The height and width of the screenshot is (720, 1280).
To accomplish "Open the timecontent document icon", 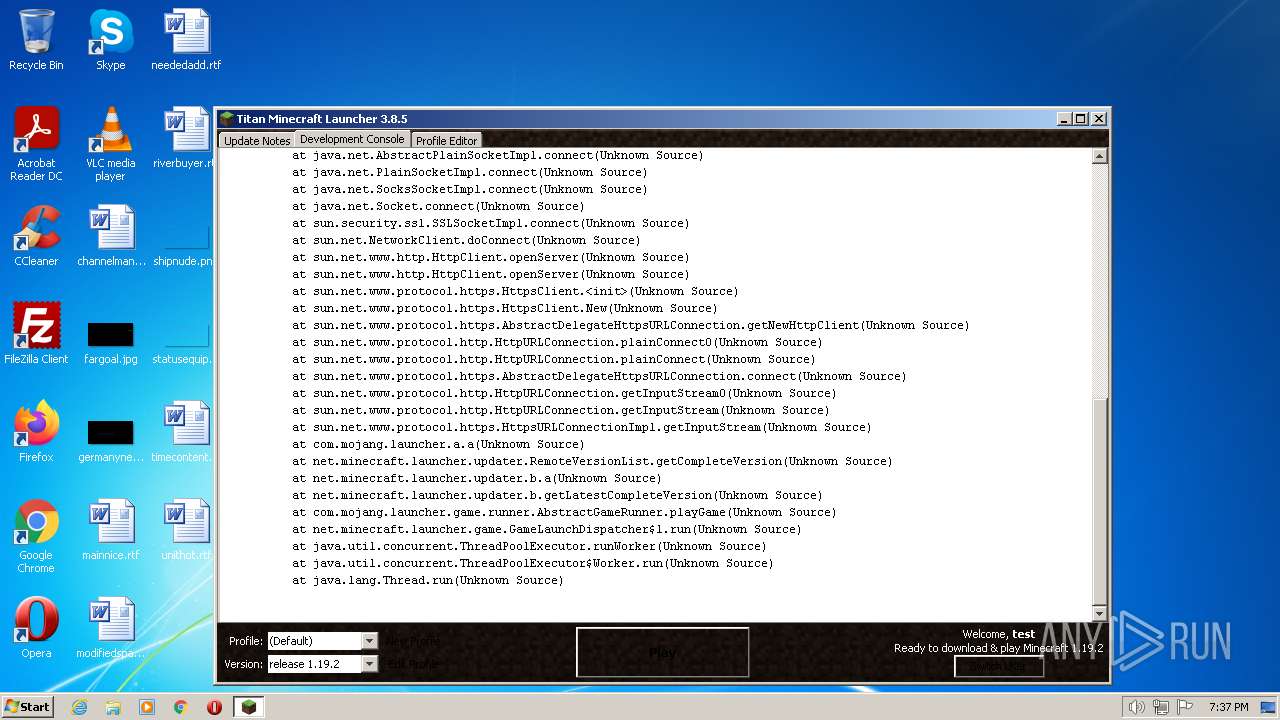I will click(x=183, y=432).
